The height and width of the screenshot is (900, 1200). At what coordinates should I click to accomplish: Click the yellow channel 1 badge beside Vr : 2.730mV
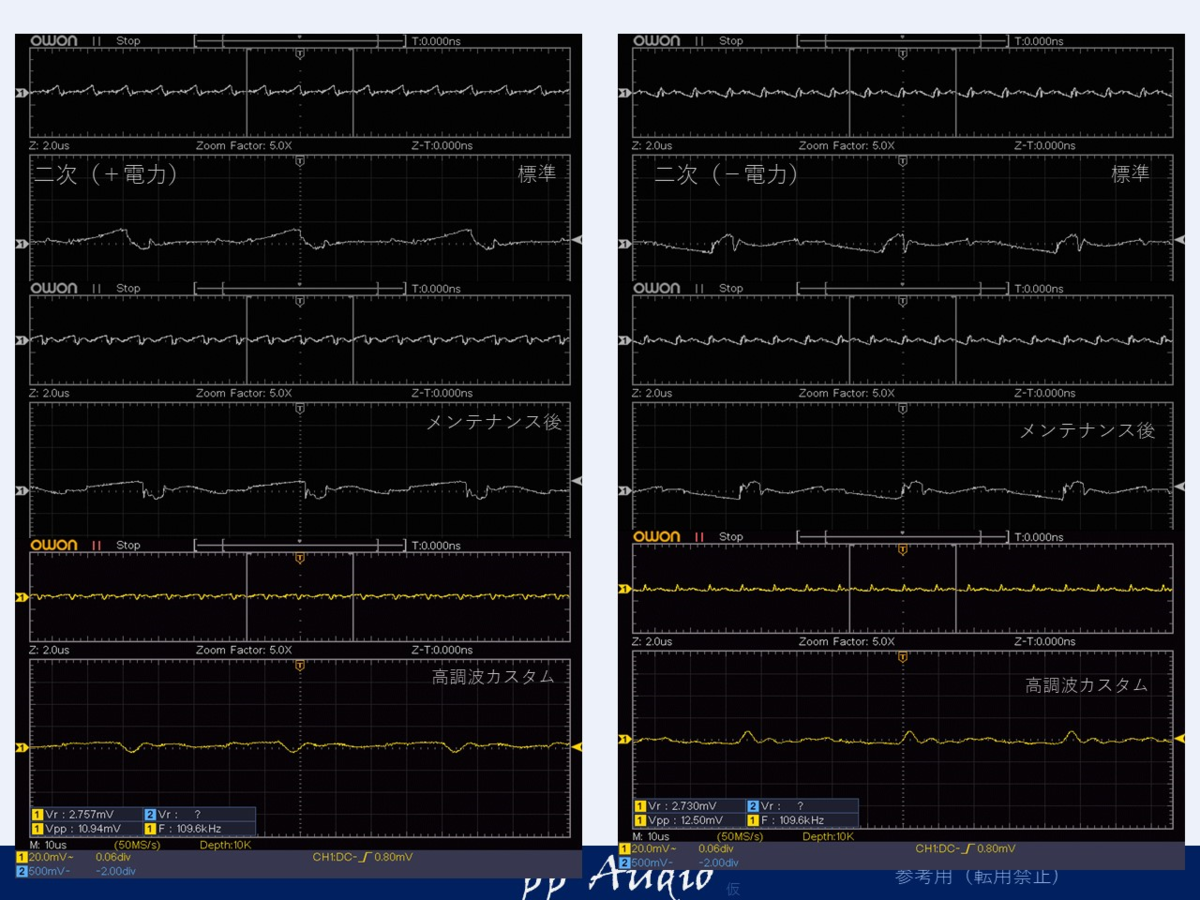coord(640,806)
